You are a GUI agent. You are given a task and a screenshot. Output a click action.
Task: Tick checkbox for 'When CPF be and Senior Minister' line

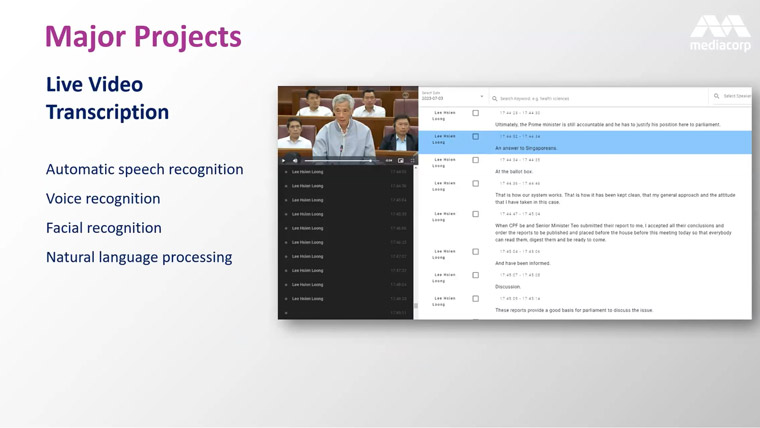click(x=475, y=214)
